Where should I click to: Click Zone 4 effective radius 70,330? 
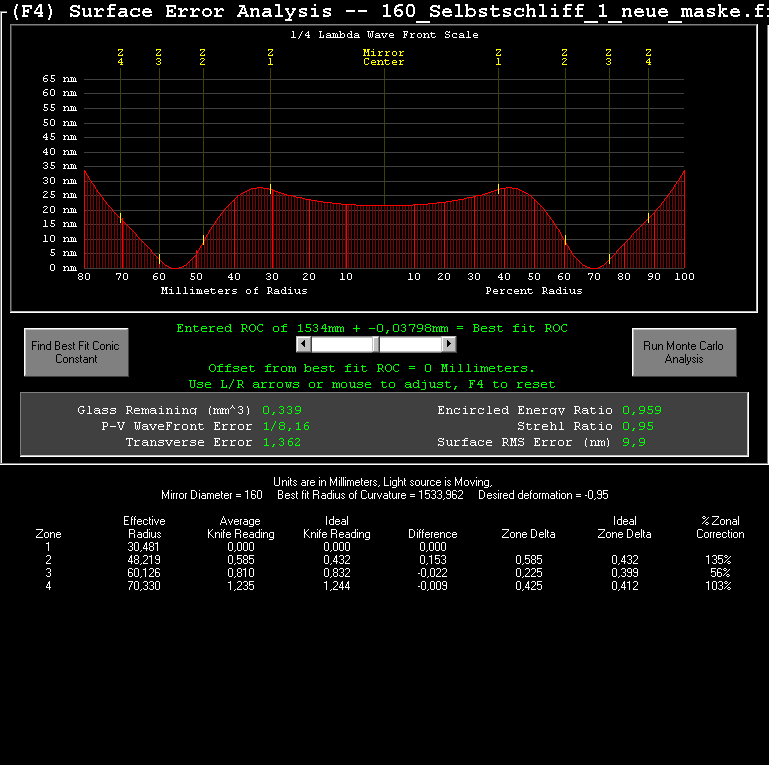coord(144,586)
